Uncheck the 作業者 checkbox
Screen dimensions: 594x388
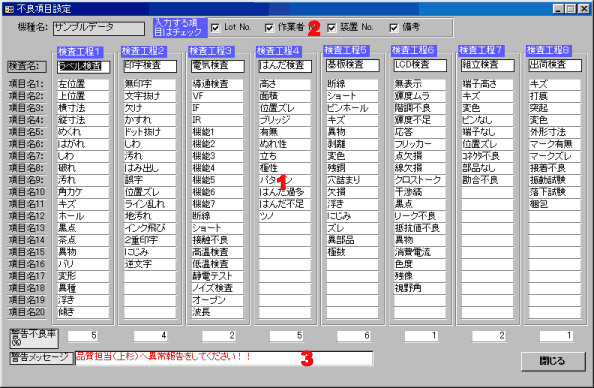(269, 28)
